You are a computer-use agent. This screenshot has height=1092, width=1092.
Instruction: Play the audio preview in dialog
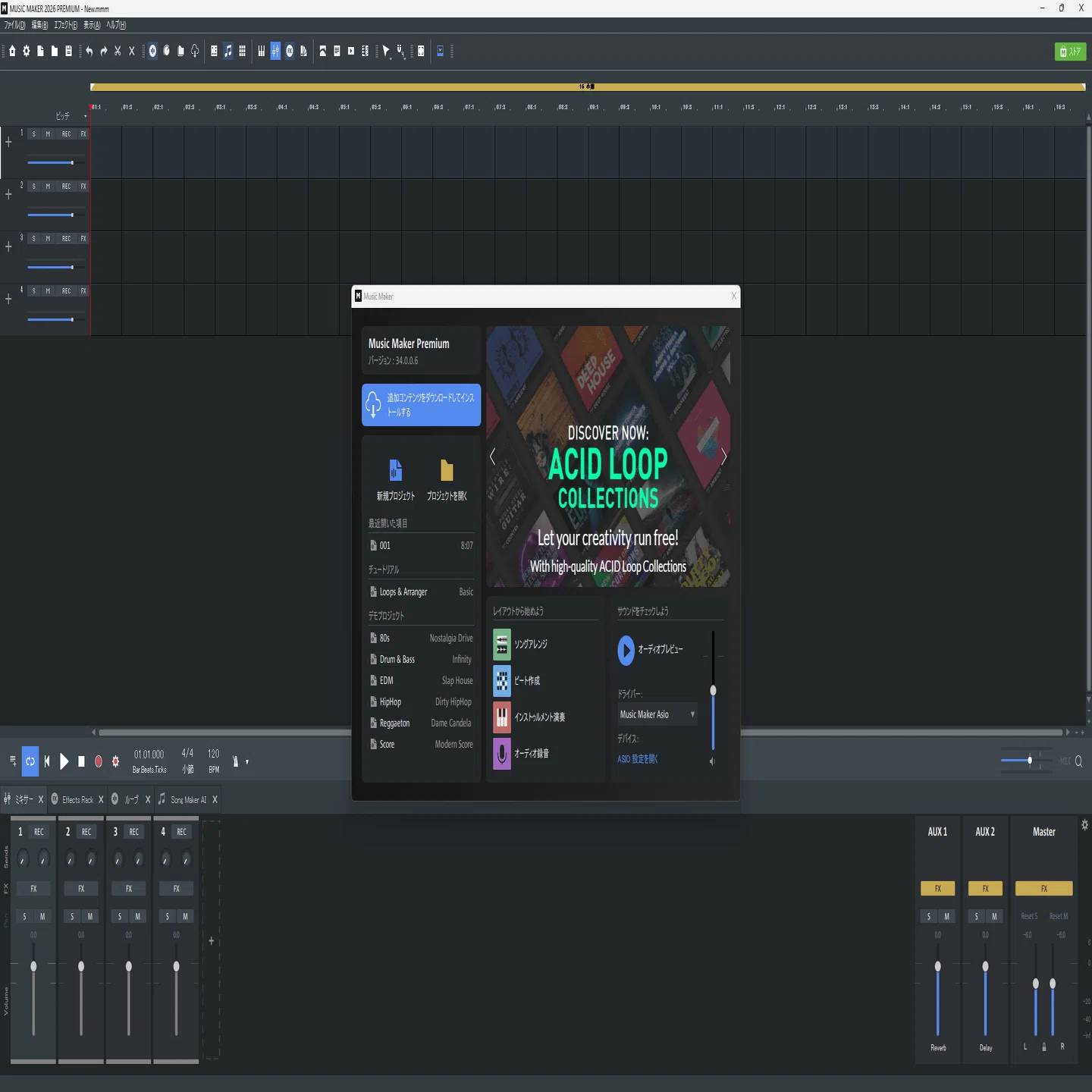pyautogui.click(x=626, y=650)
